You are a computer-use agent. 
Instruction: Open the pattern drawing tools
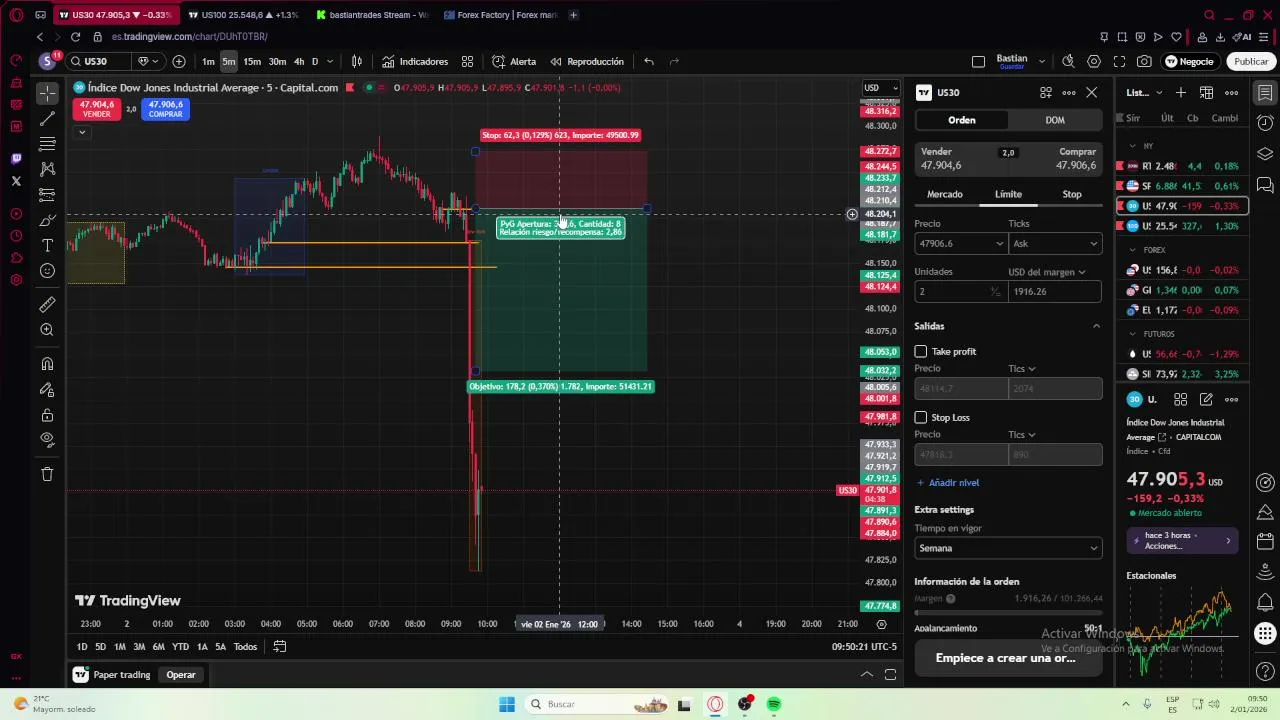pos(47,169)
